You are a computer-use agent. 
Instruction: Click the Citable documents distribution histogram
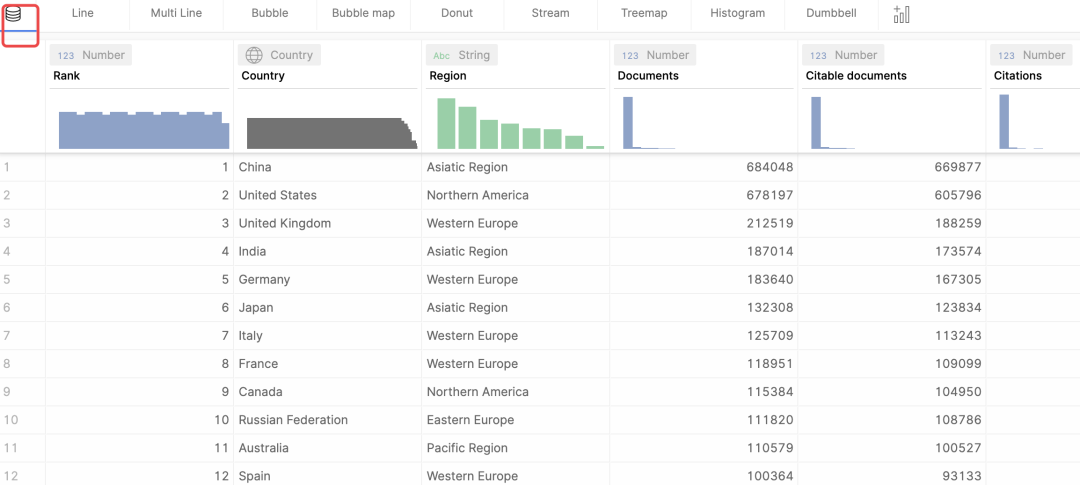833,123
